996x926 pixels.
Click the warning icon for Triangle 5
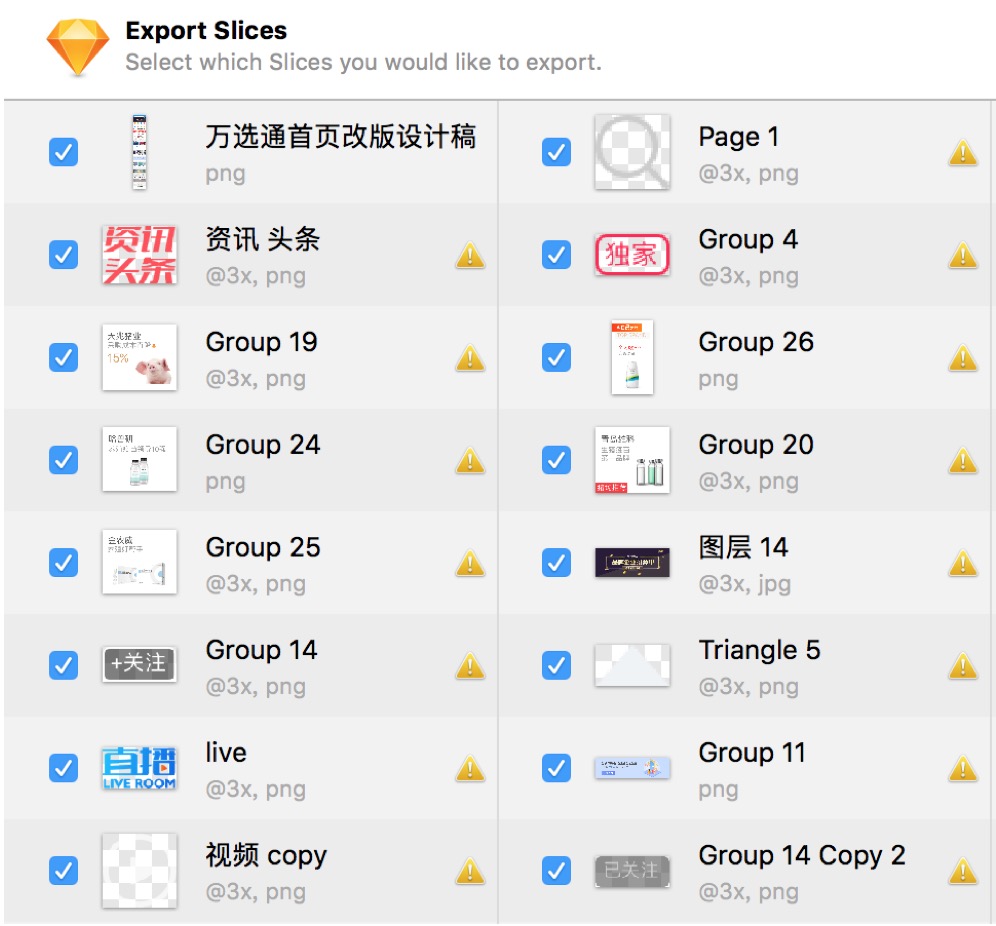pos(962,666)
